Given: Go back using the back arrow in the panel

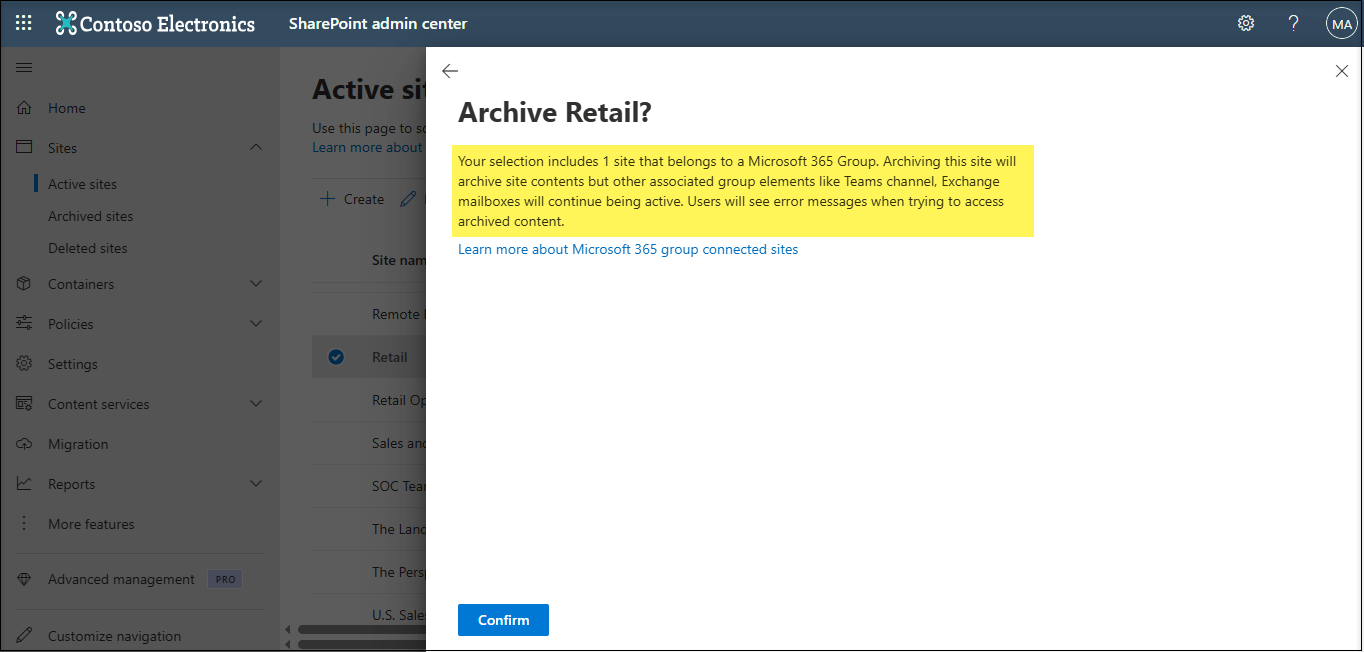Looking at the screenshot, I should point(449,71).
